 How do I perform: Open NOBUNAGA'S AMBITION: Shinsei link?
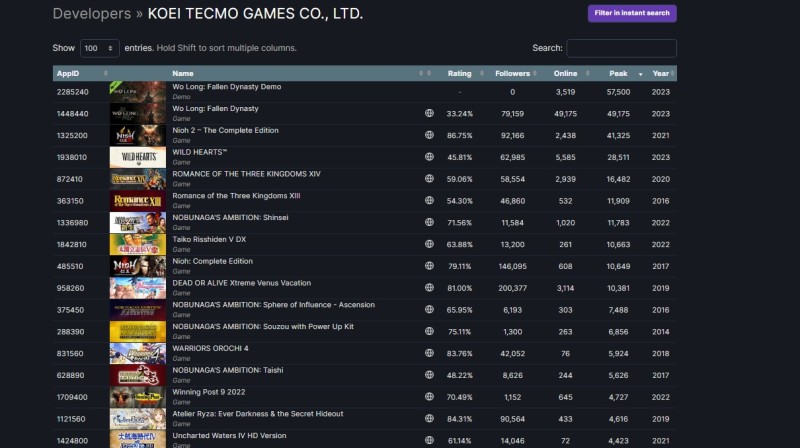pyautogui.click(x=230, y=217)
